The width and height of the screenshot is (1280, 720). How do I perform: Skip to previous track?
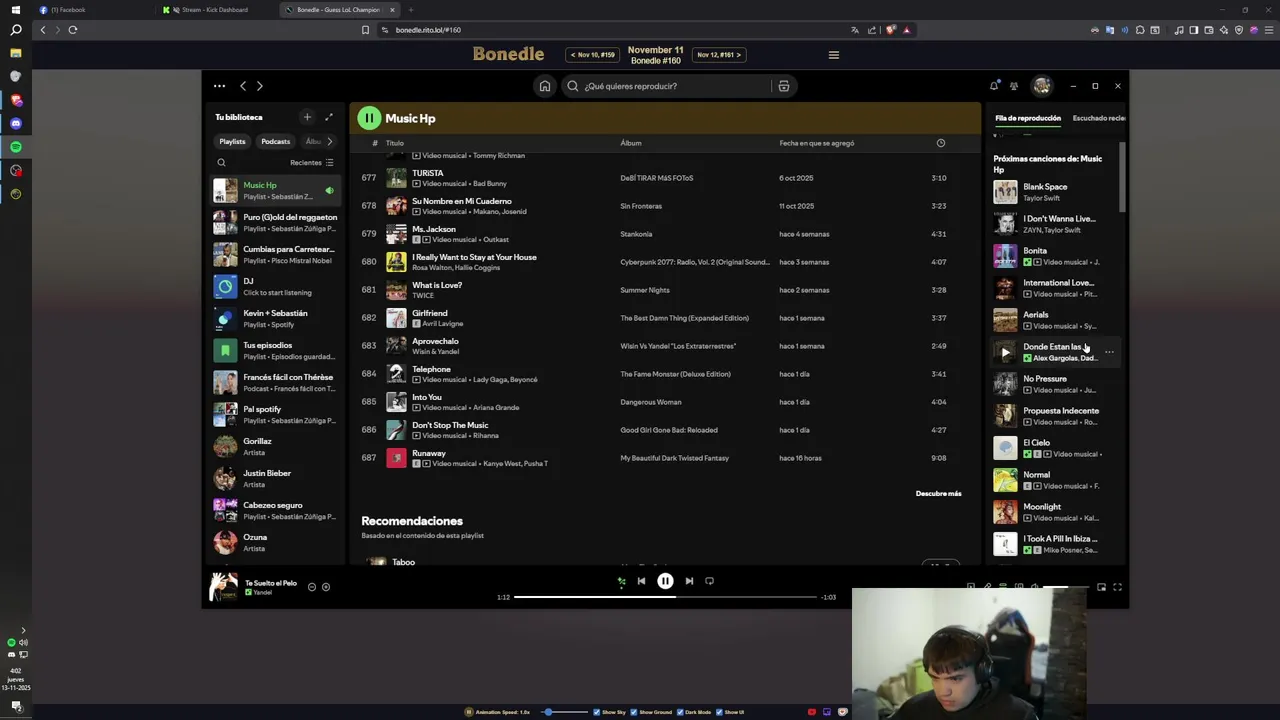tap(641, 581)
